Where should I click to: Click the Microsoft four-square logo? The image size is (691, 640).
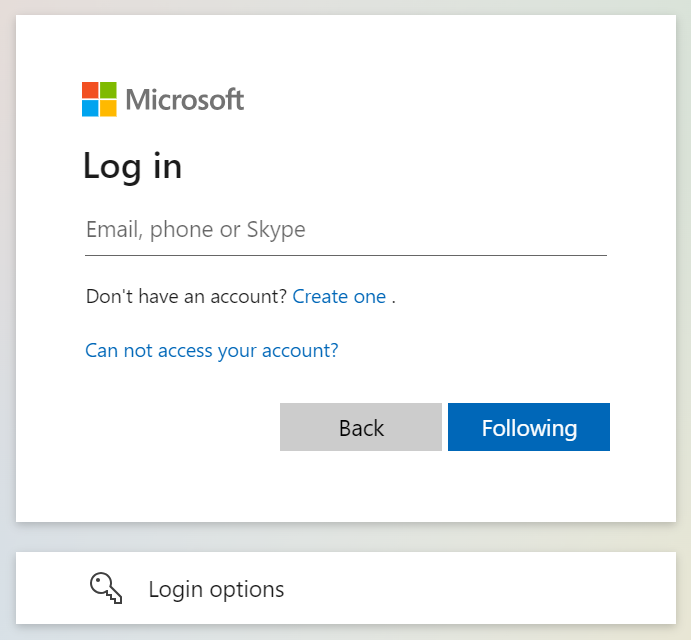pyautogui.click(x=99, y=99)
